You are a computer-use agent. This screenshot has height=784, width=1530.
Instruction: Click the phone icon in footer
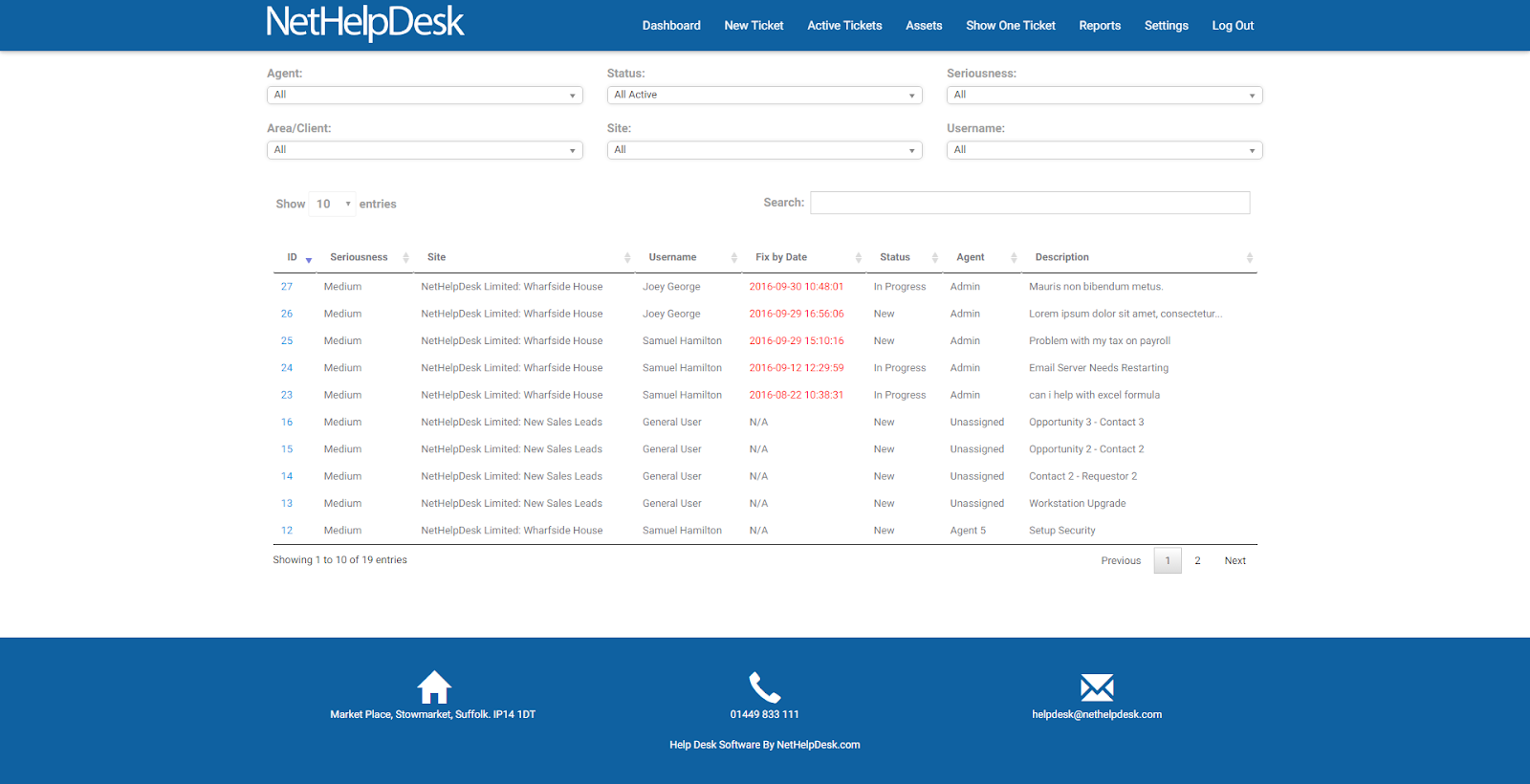[x=765, y=686]
